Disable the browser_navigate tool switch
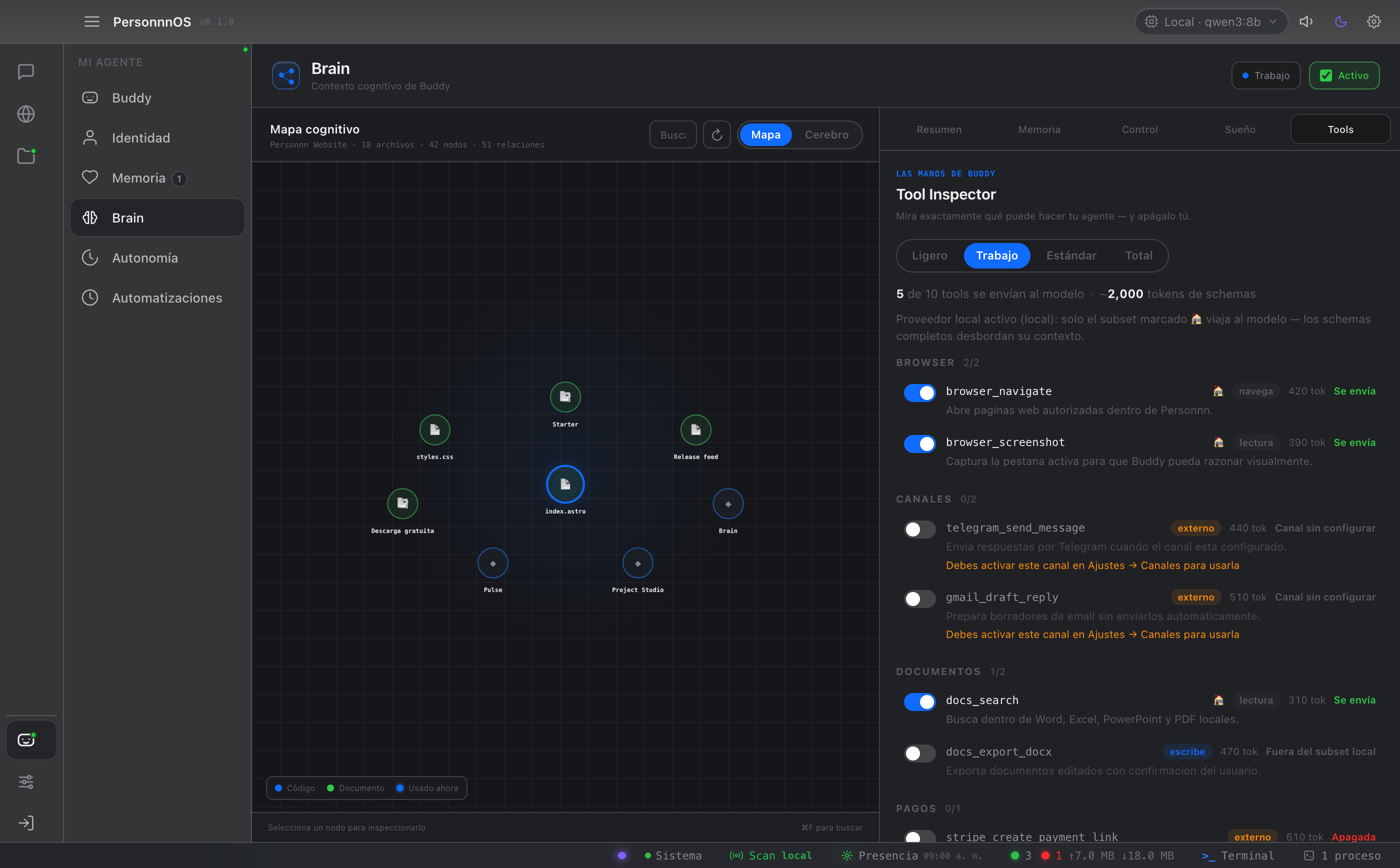Screen dimensions: 1400x868 click(919, 392)
